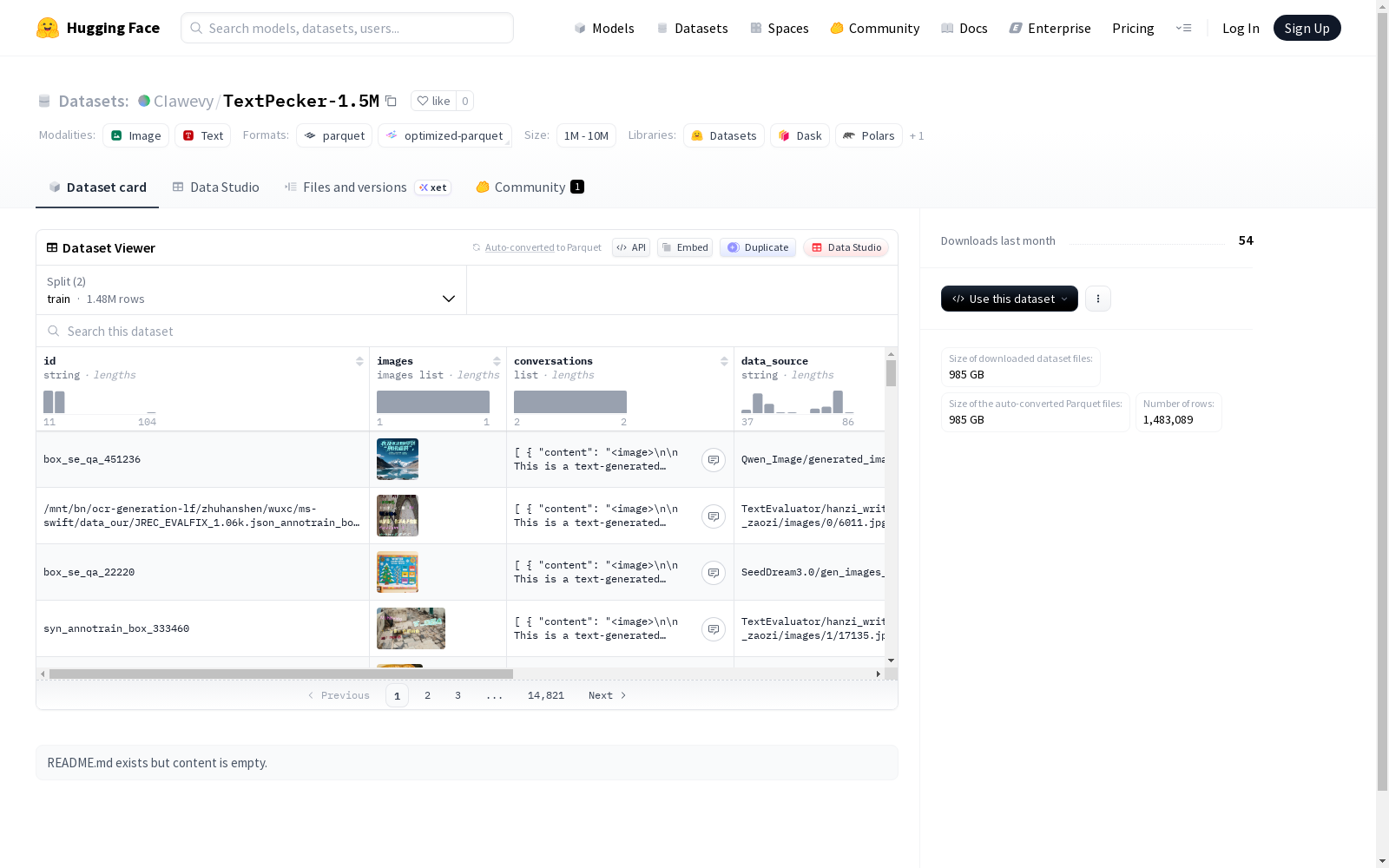Viewport: 1389px width, 868px height.
Task: Expand conversation for row syn_annotrain_box_333460
Action: point(714,629)
